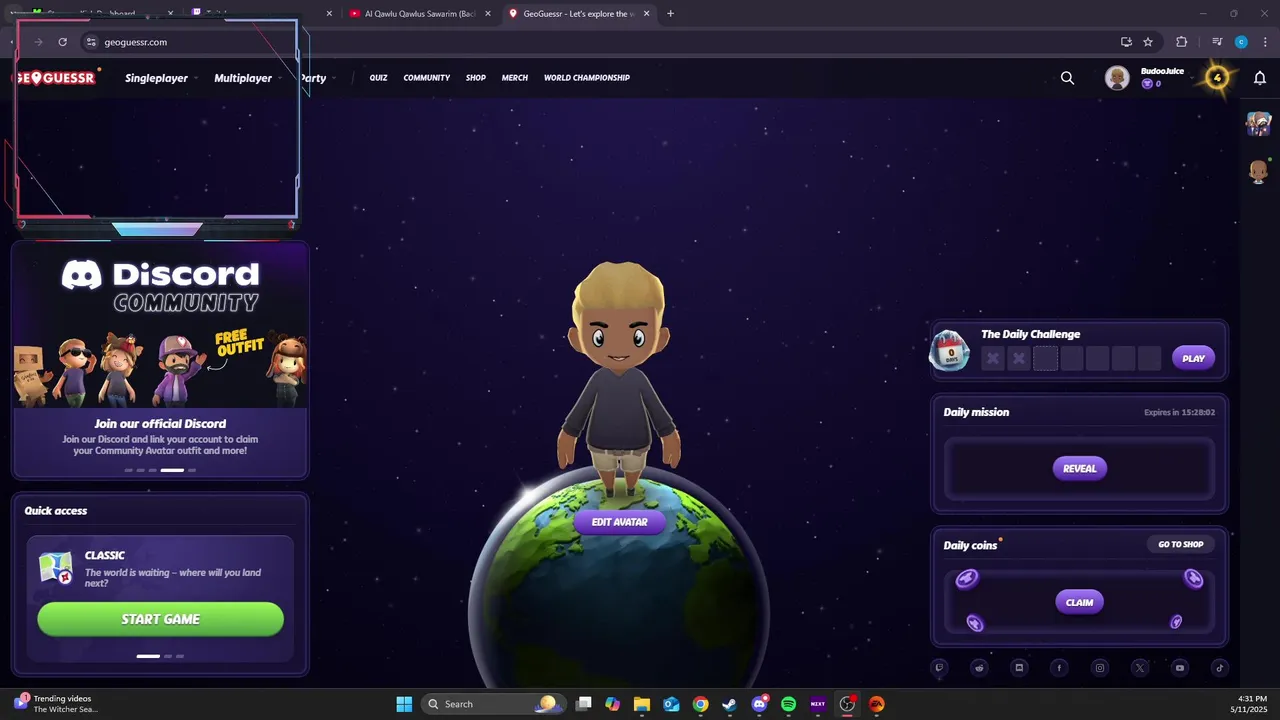Open the notifications bell

click(1260, 78)
